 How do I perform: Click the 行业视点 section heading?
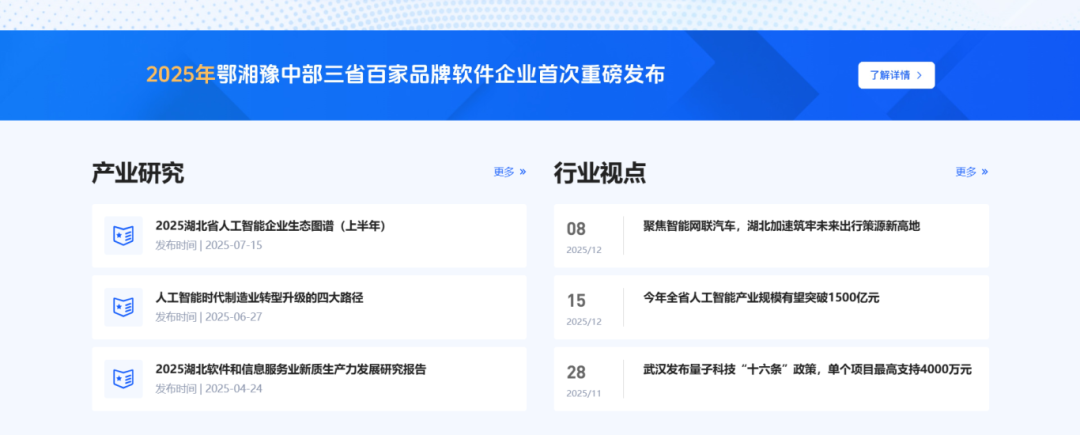600,173
